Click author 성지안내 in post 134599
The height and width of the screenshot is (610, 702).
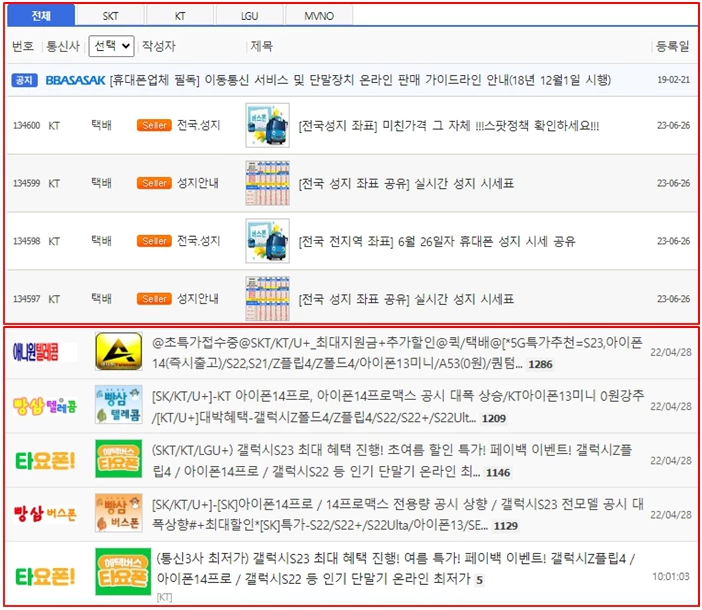pos(198,183)
